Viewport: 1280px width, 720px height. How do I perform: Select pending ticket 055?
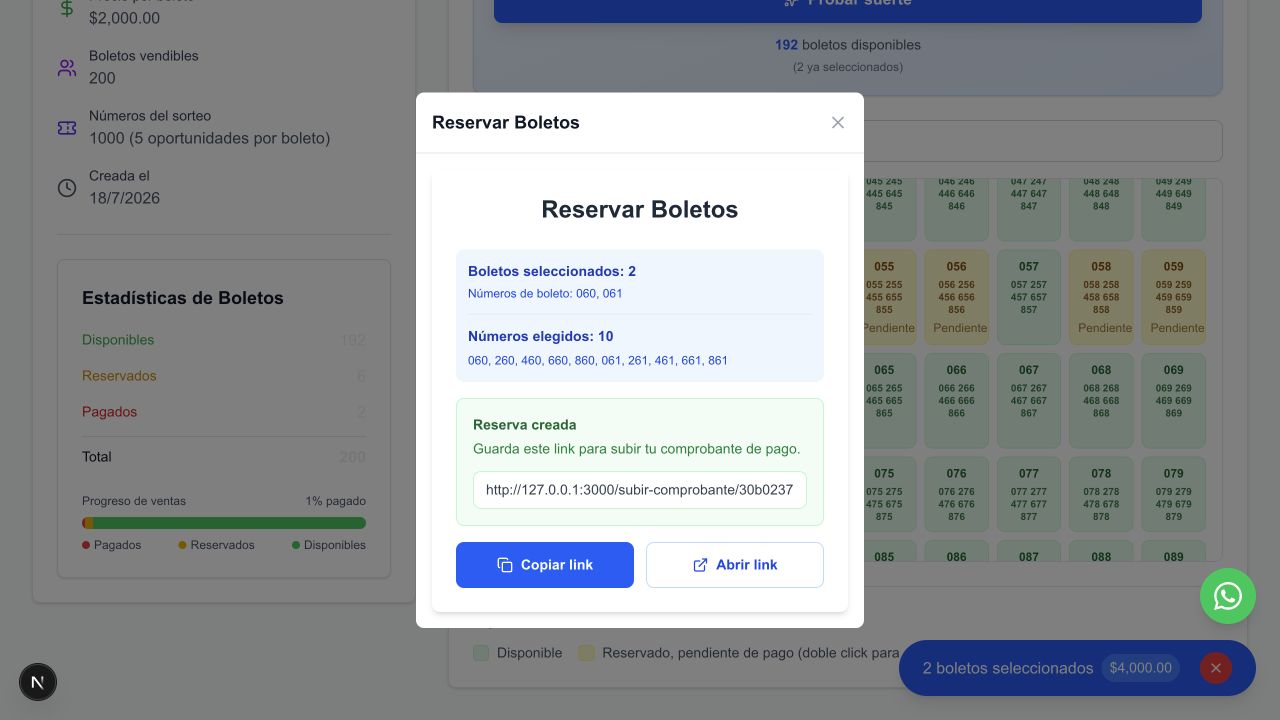(x=886, y=296)
